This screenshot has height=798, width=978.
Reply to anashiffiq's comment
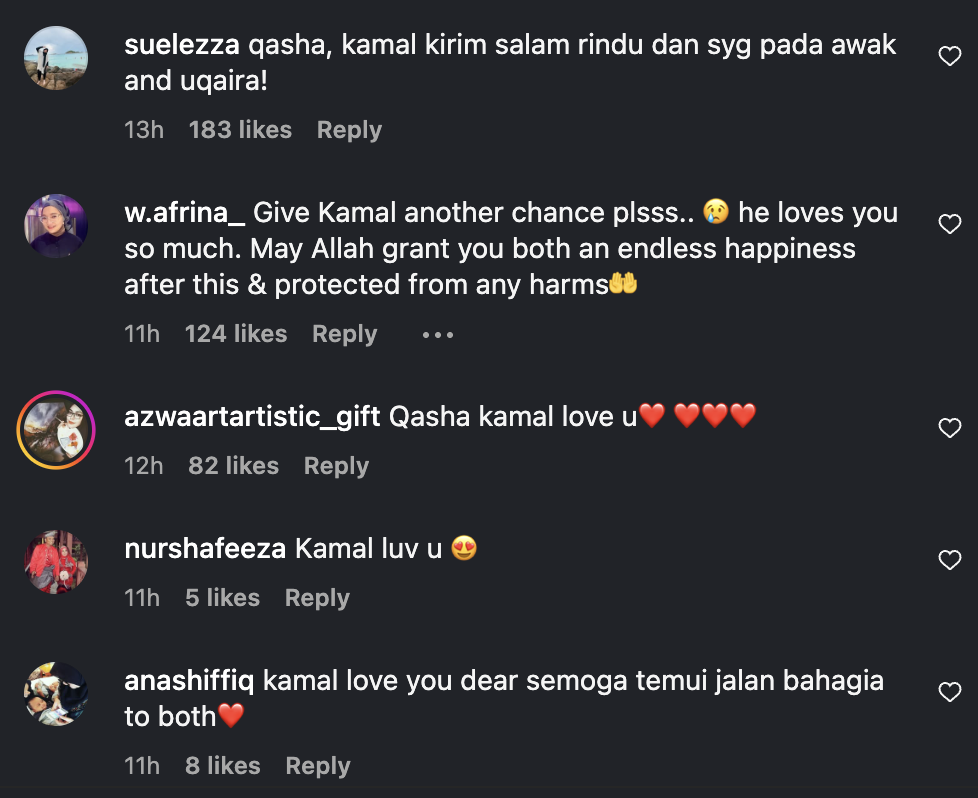click(317, 766)
